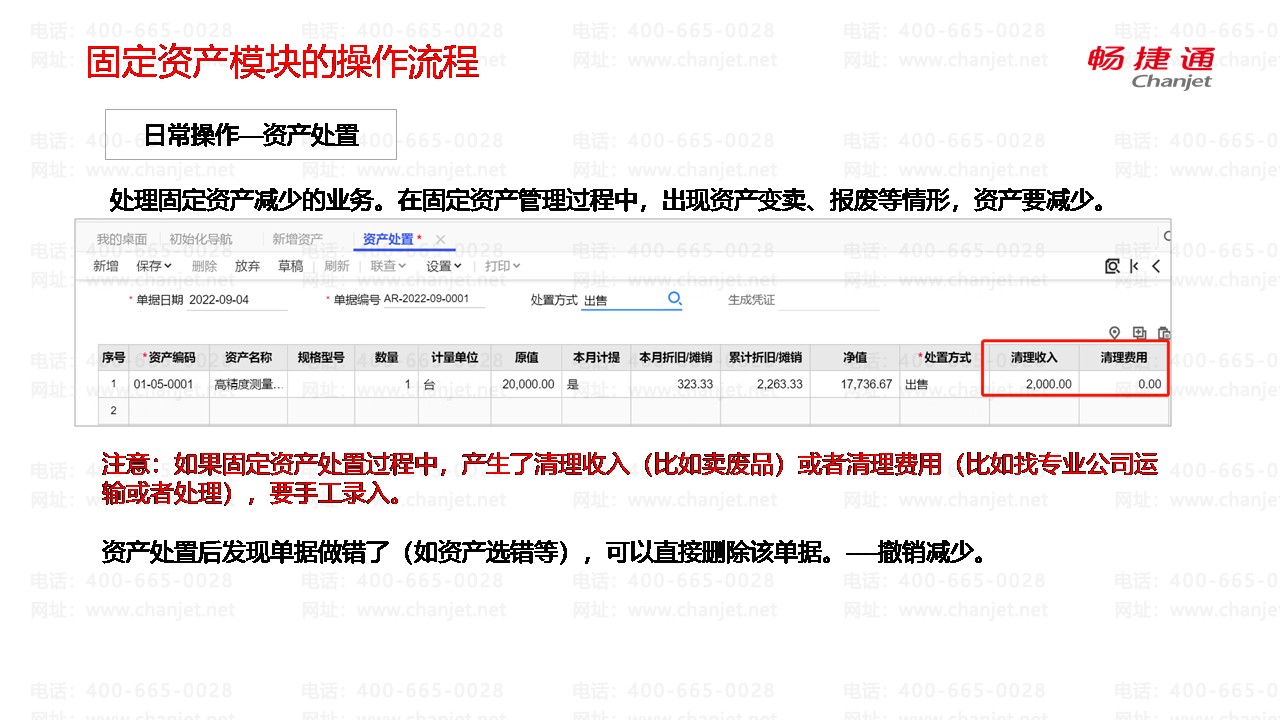Screen dimensions: 1280x720
Task: Click the 新增 toolbar button
Action: coord(106,266)
